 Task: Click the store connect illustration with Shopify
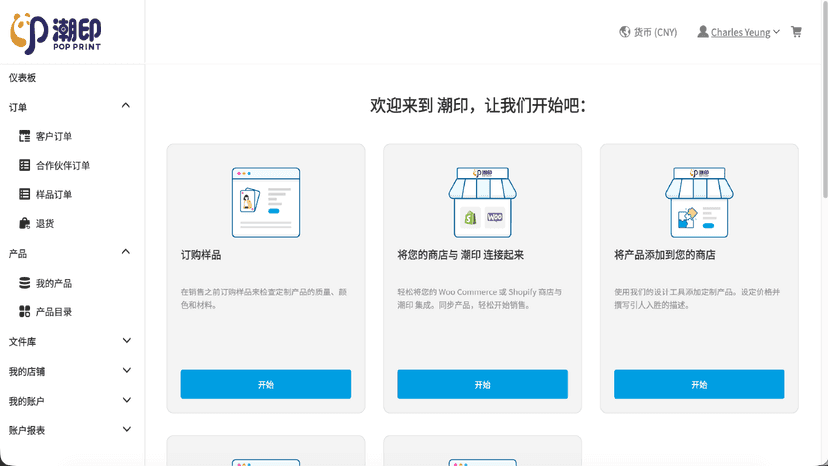pos(483,202)
